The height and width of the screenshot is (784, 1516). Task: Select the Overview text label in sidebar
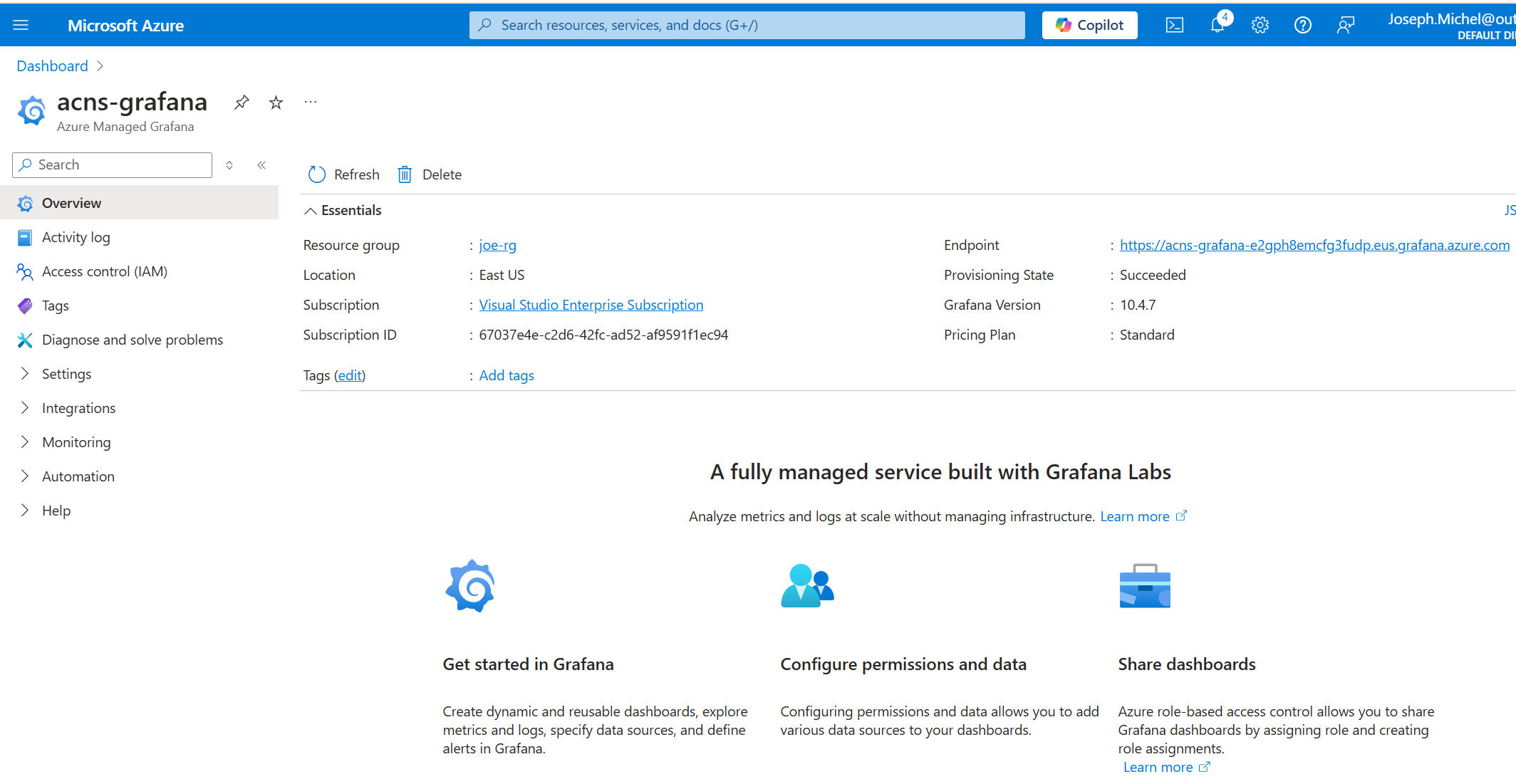point(71,203)
